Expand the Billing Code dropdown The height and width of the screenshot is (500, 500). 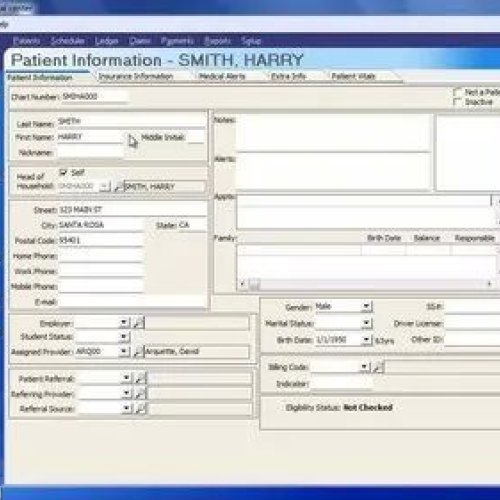pyautogui.click(x=364, y=367)
